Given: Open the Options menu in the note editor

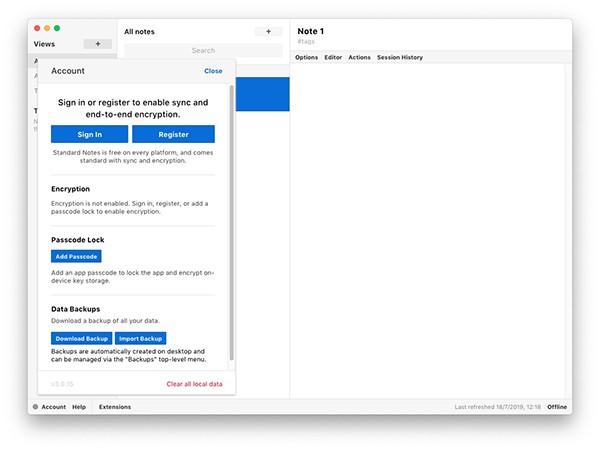Looking at the screenshot, I should pos(307,57).
